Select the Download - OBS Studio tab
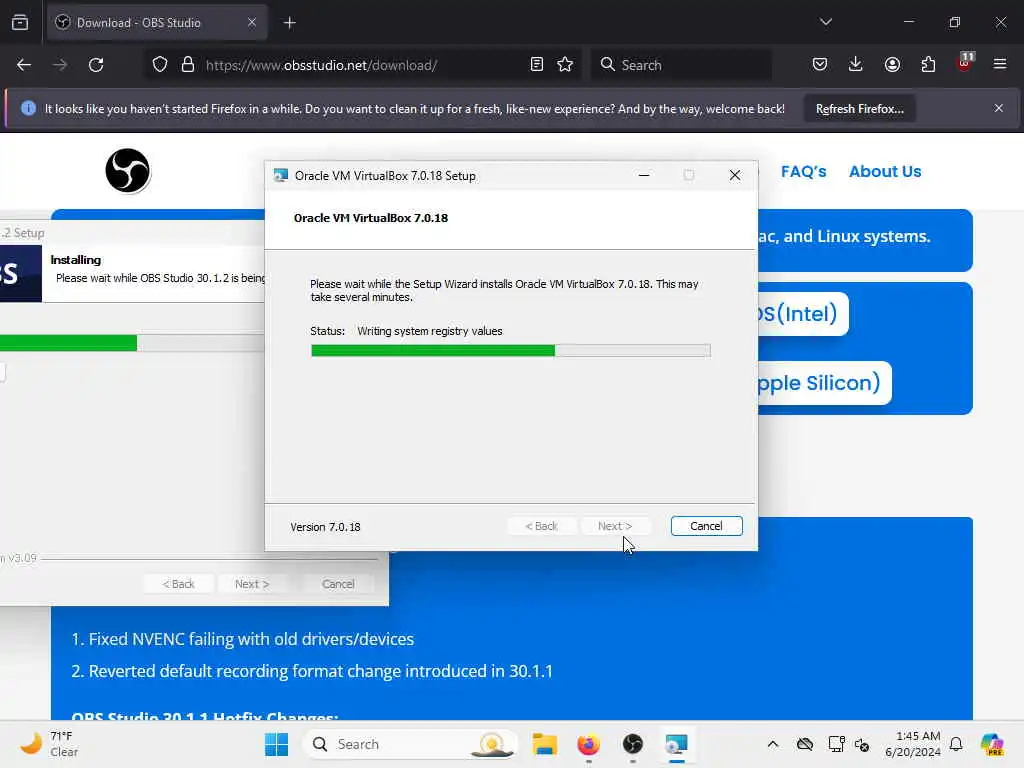Screen dimensions: 1024x768 (x=157, y=23)
